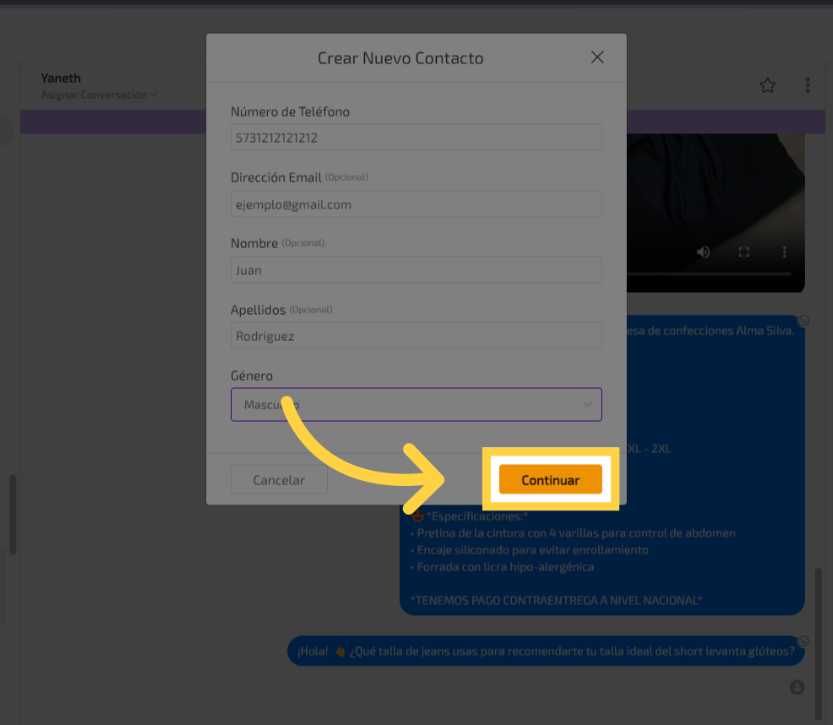This screenshot has width=833, height=725.
Task: Click the Cancelar button
Action: 279,480
